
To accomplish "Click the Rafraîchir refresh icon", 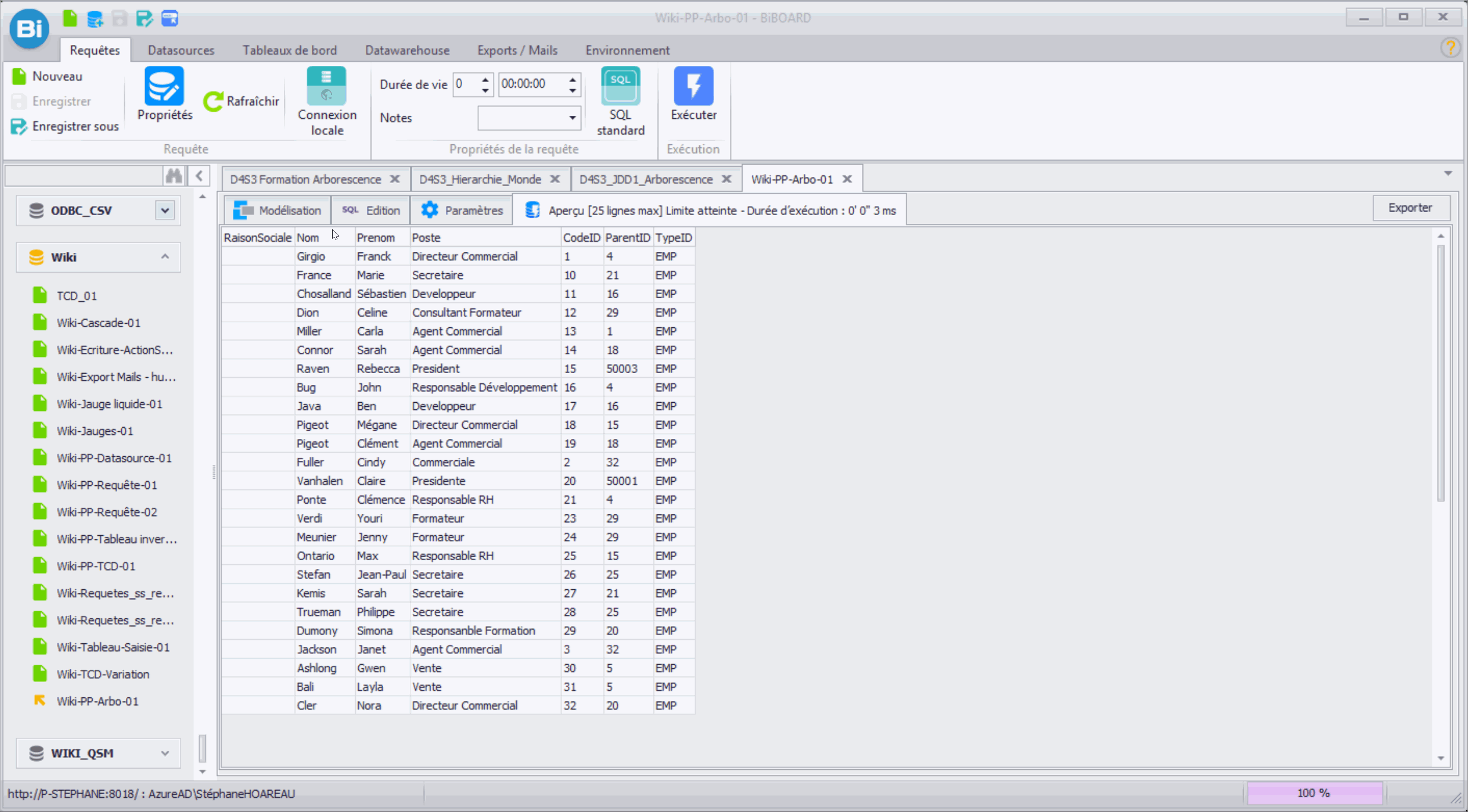I will [213, 101].
